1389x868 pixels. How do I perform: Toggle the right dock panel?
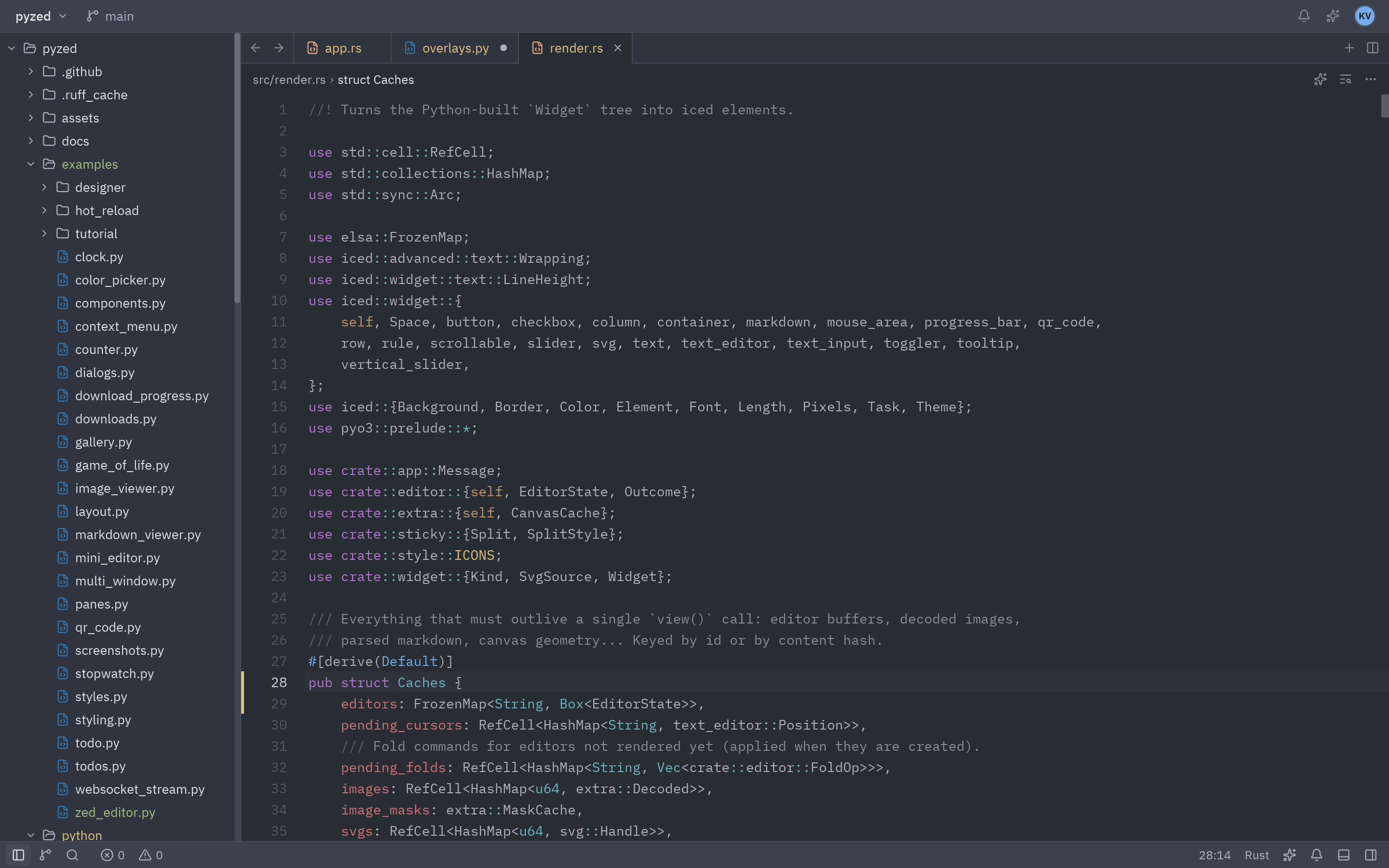click(1371, 855)
